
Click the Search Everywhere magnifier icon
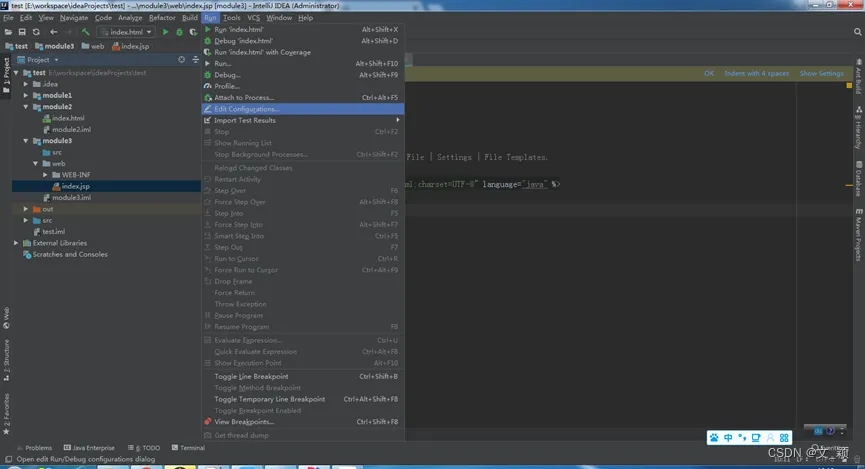click(857, 32)
